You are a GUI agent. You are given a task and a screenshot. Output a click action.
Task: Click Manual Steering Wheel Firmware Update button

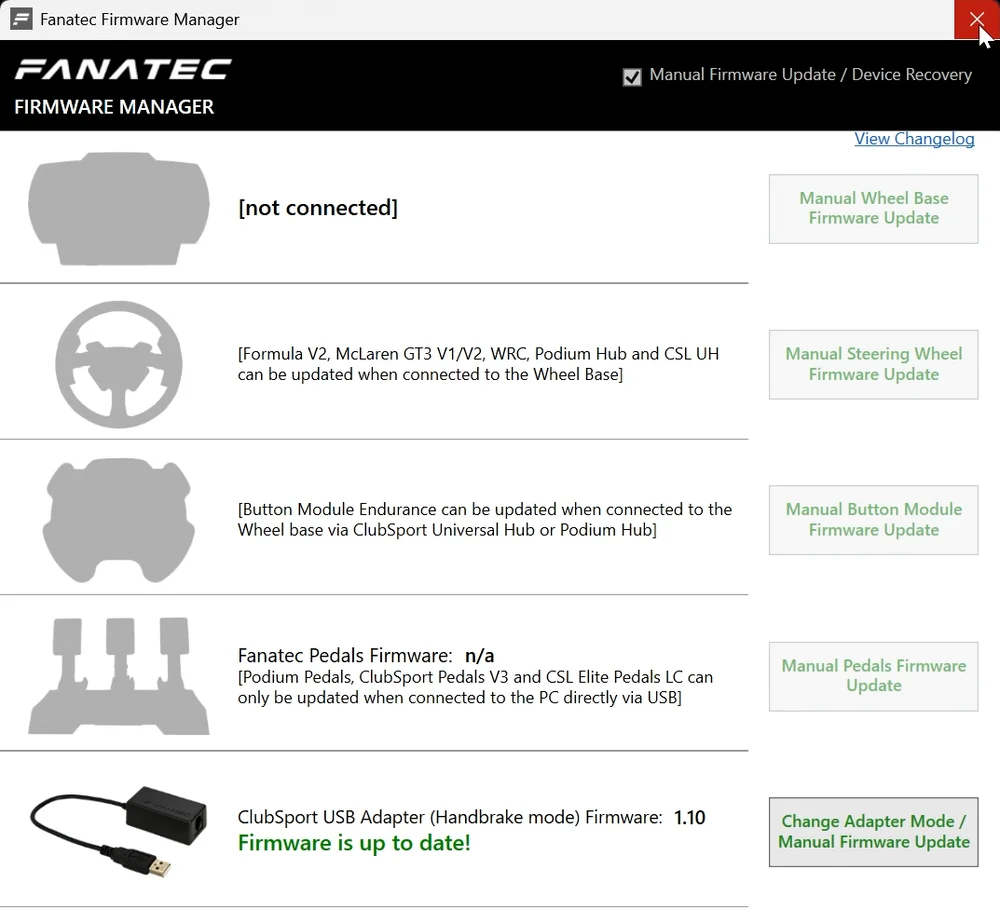[873, 364]
